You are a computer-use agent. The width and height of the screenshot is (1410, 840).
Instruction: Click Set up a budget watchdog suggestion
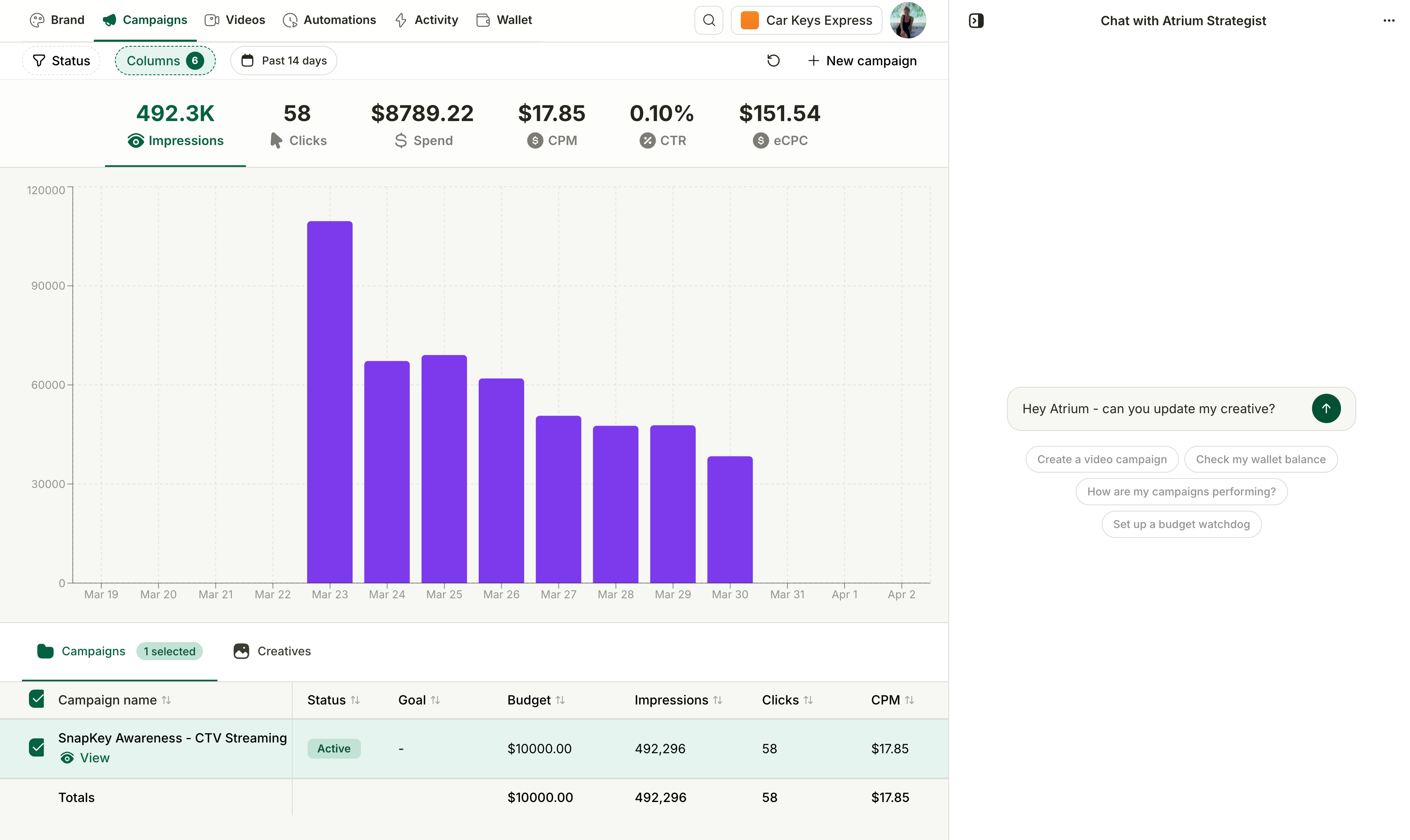point(1181,524)
